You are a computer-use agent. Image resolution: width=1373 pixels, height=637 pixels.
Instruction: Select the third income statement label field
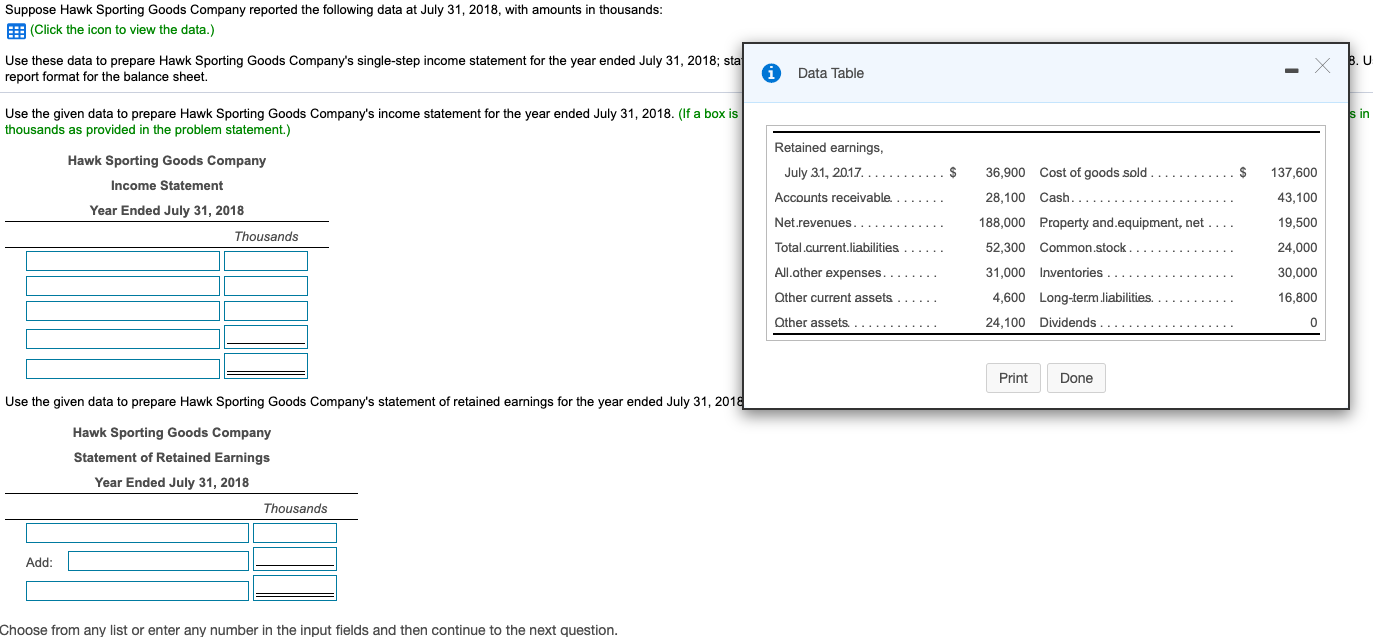pos(123,311)
